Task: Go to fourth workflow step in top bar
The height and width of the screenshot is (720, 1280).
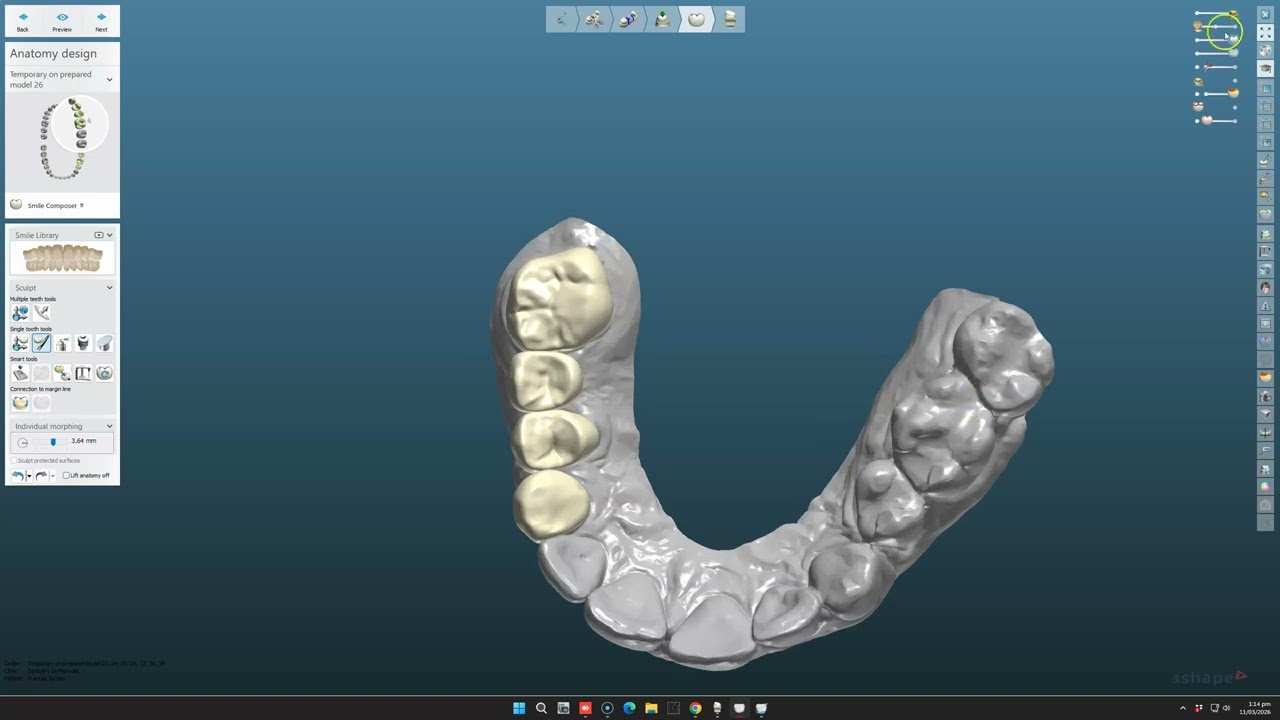Action: pyautogui.click(x=662, y=19)
